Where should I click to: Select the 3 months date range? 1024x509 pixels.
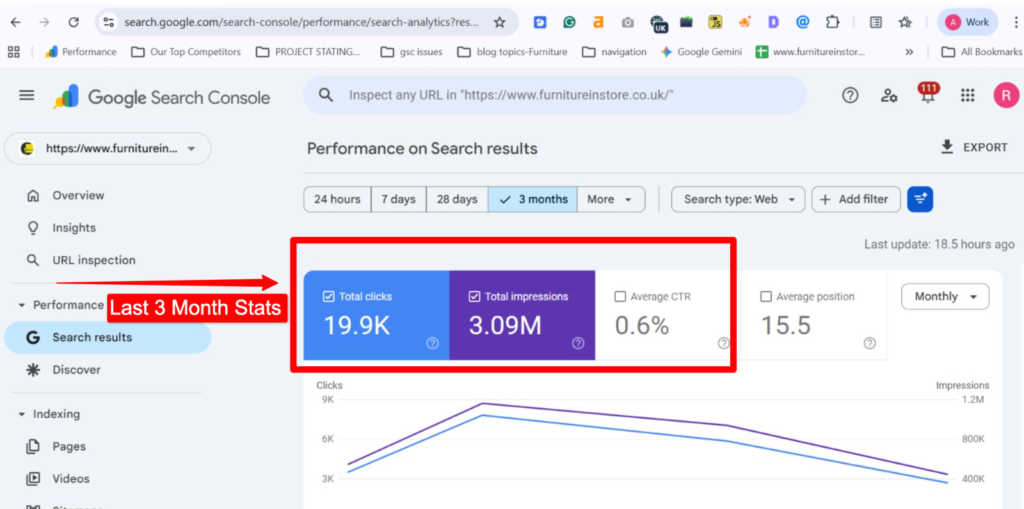(532, 199)
